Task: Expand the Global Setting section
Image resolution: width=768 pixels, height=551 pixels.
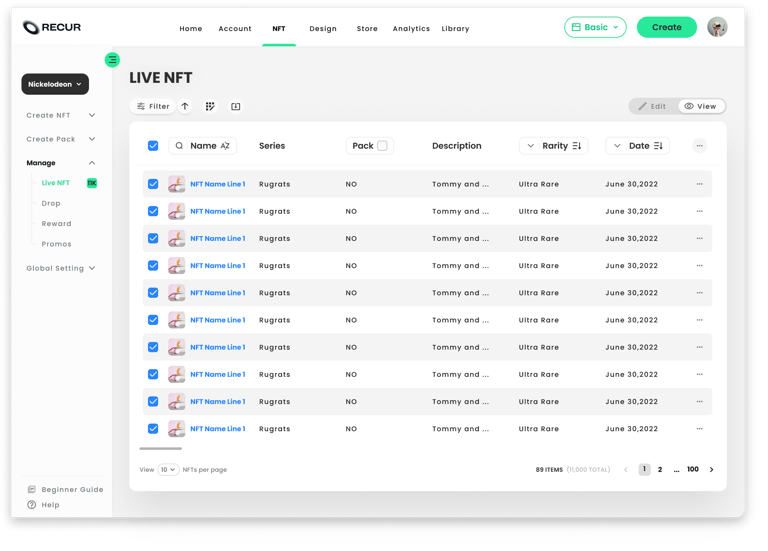Action: click(61, 268)
